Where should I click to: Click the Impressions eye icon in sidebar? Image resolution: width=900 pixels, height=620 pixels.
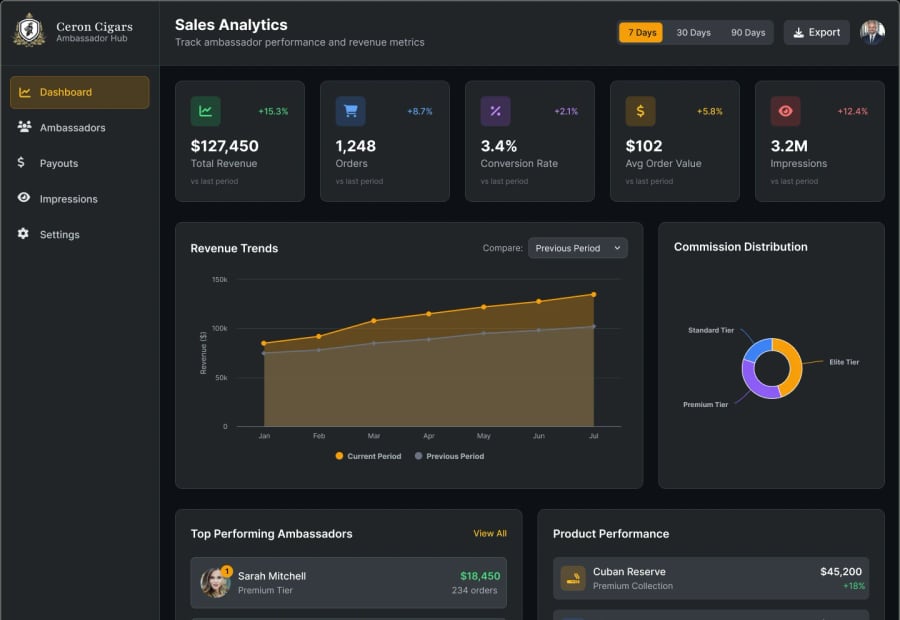pos(24,198)
